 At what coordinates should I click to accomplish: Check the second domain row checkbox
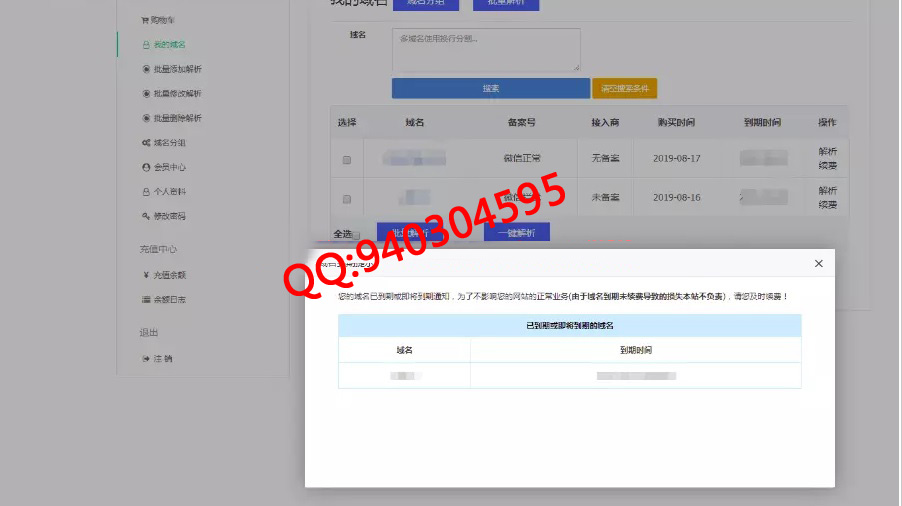347,199
